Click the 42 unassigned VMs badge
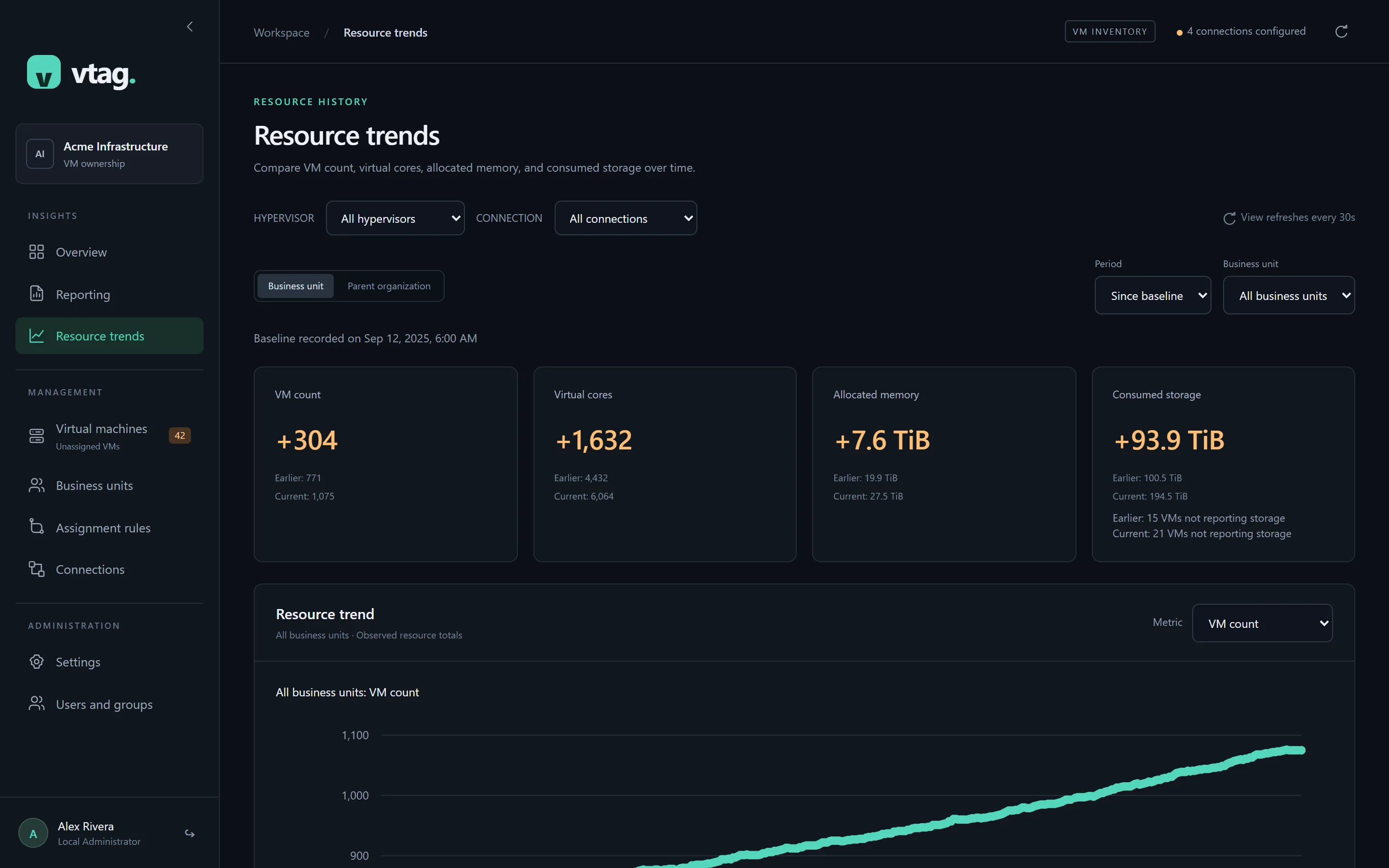This screenshot has height=868, width=1389. (x=179, y=436)
